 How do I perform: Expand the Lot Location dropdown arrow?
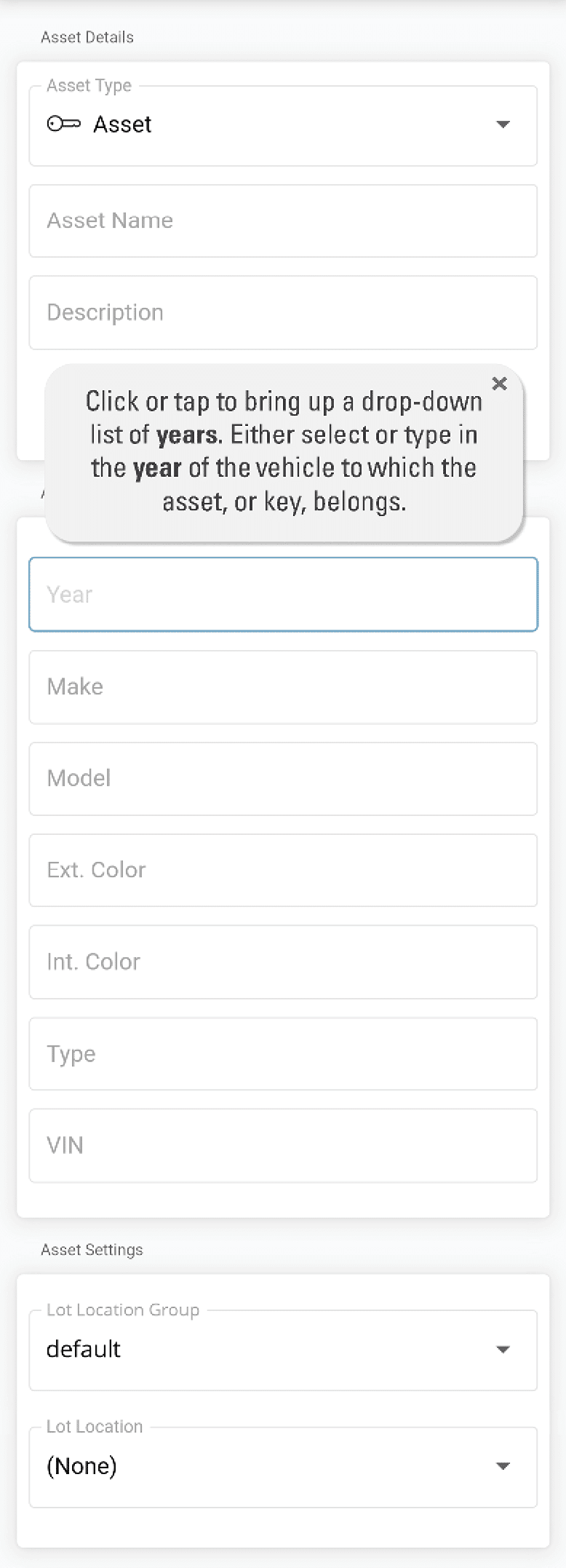[503, 1465]
